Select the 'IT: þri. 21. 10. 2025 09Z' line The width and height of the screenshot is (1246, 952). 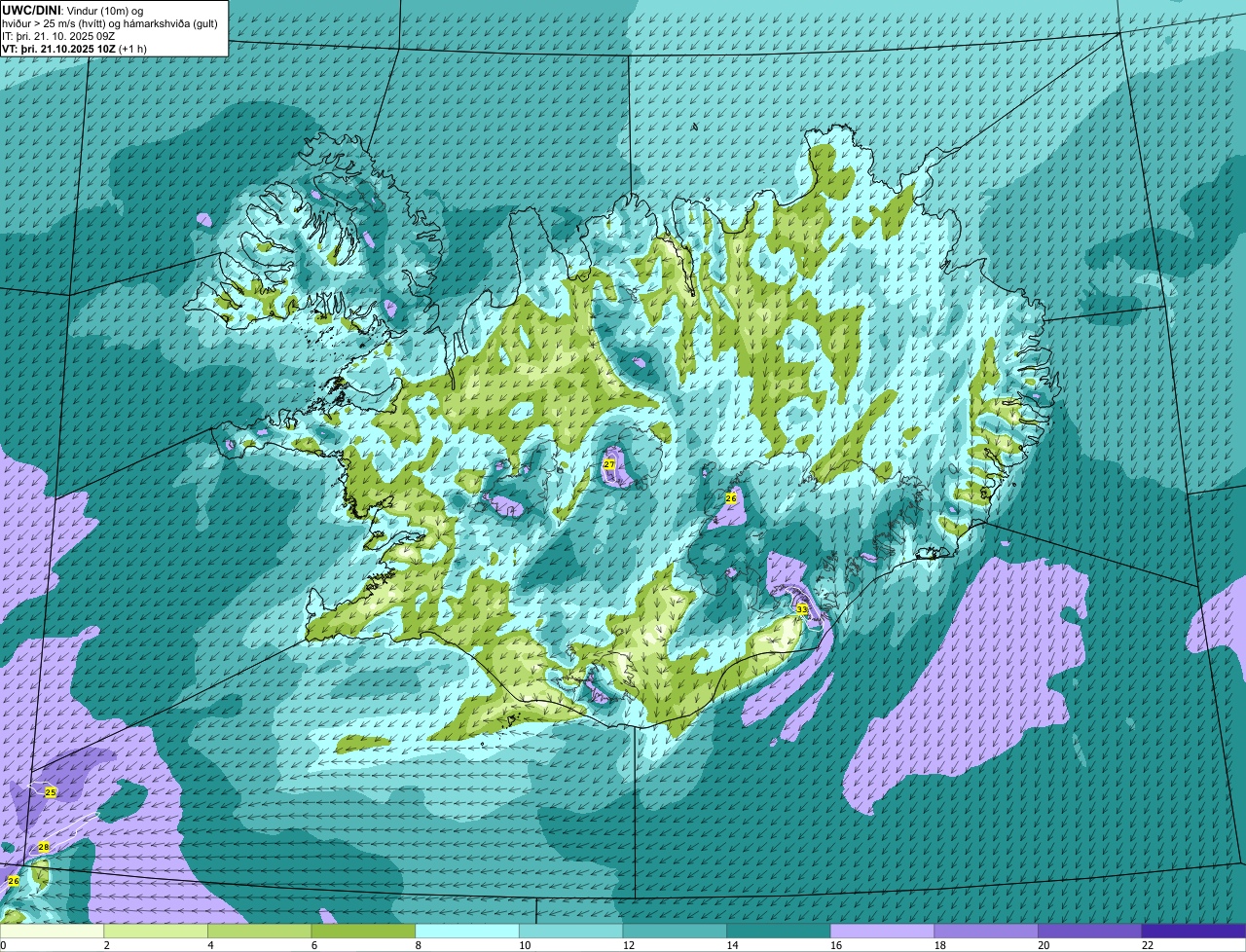tap(58, 36)
